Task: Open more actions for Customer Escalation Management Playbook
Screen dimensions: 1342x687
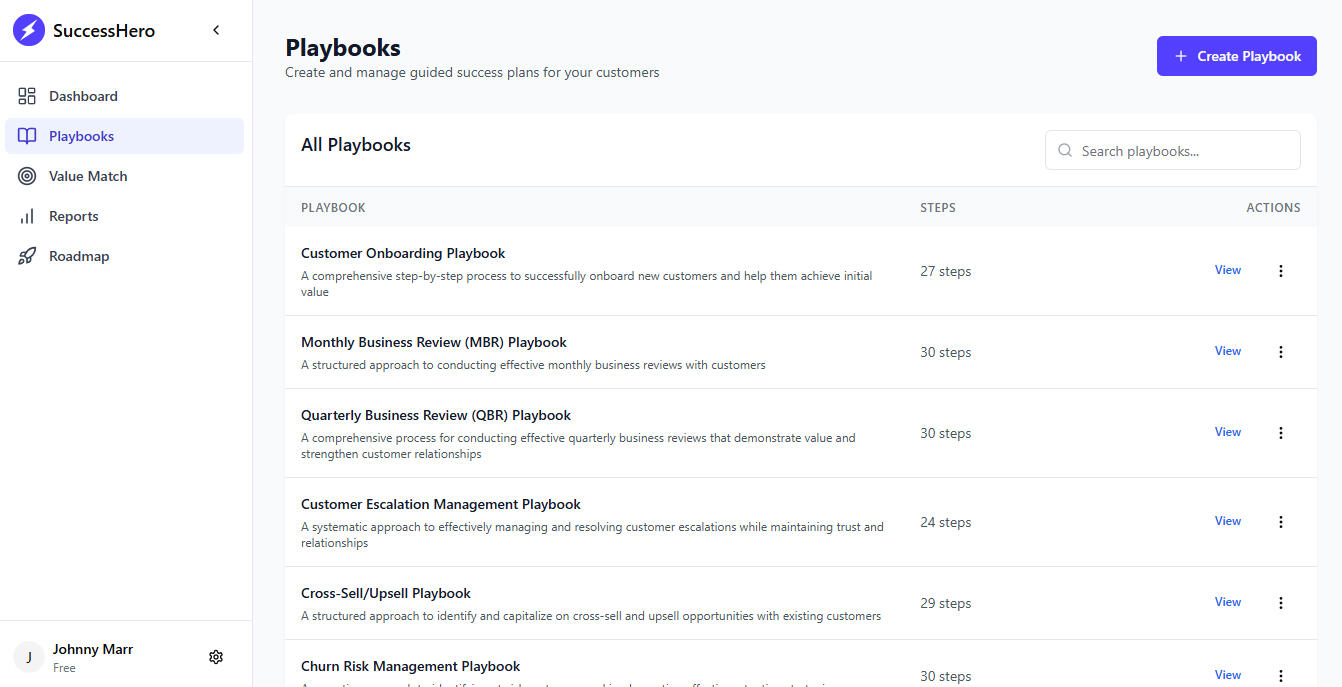Action: [x=1280, y=522]
